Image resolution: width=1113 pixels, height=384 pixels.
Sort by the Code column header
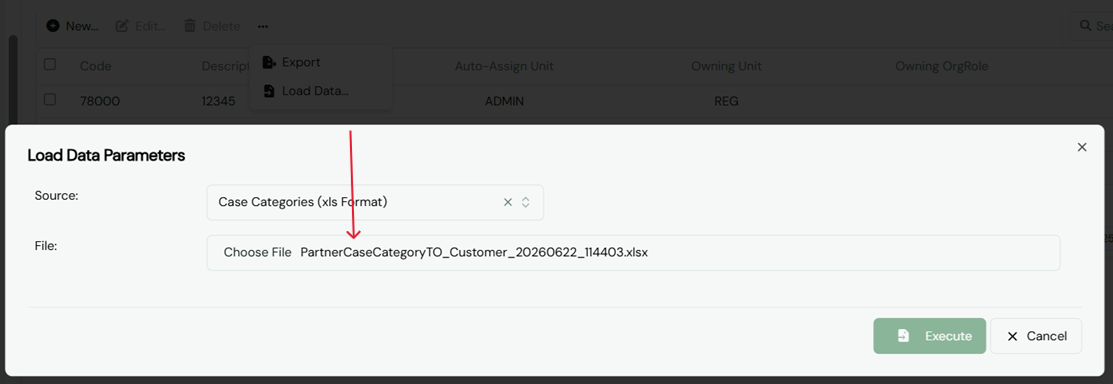[95, 66]
